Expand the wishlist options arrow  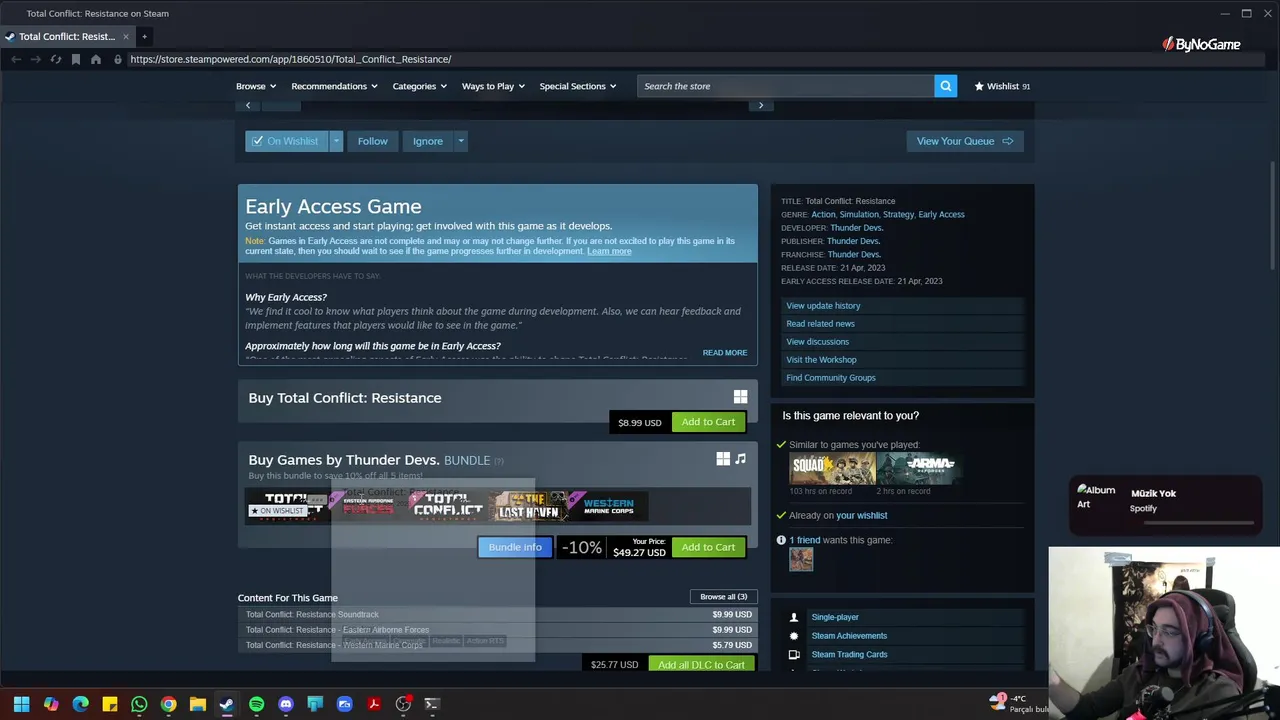pos(336,141)
